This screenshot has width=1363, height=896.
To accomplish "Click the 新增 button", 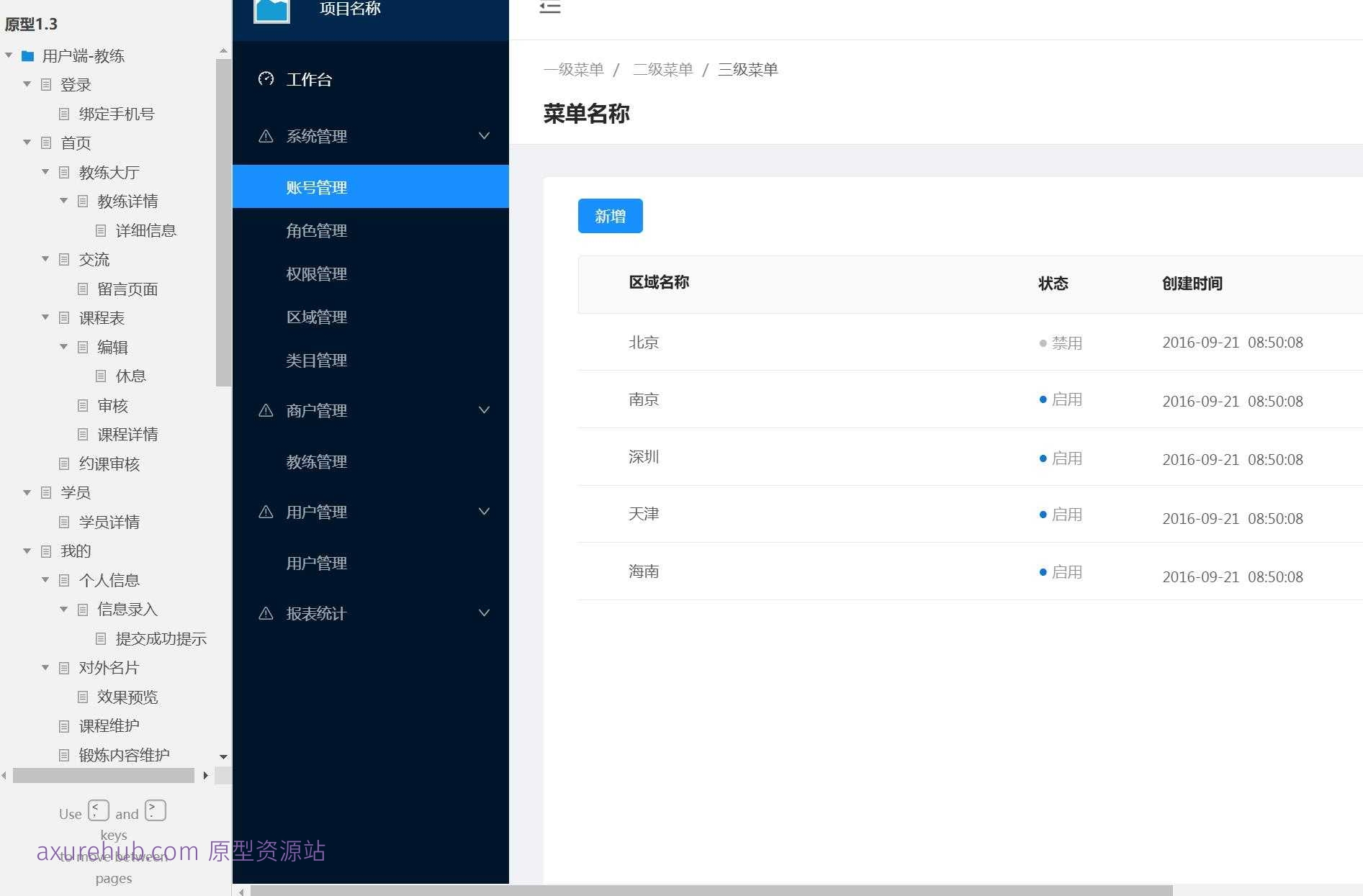I will coord(610,216).
